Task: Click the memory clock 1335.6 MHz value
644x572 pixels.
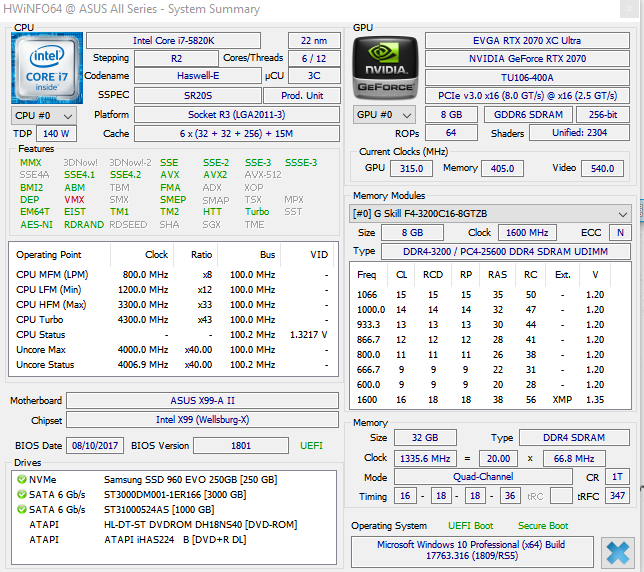Action: click(x=425, y=459)
